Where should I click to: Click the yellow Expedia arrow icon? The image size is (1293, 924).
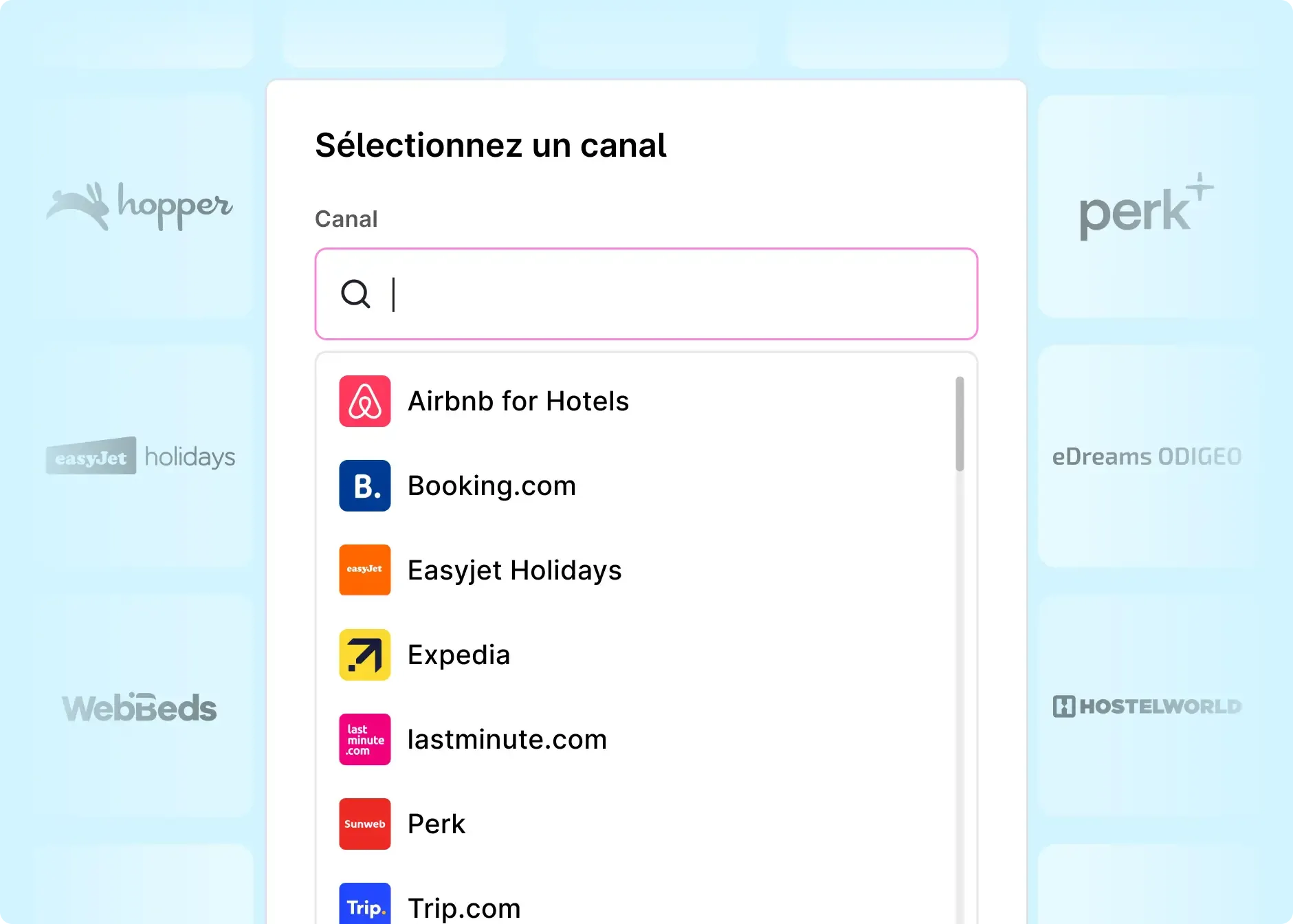(x=365, y=654)
